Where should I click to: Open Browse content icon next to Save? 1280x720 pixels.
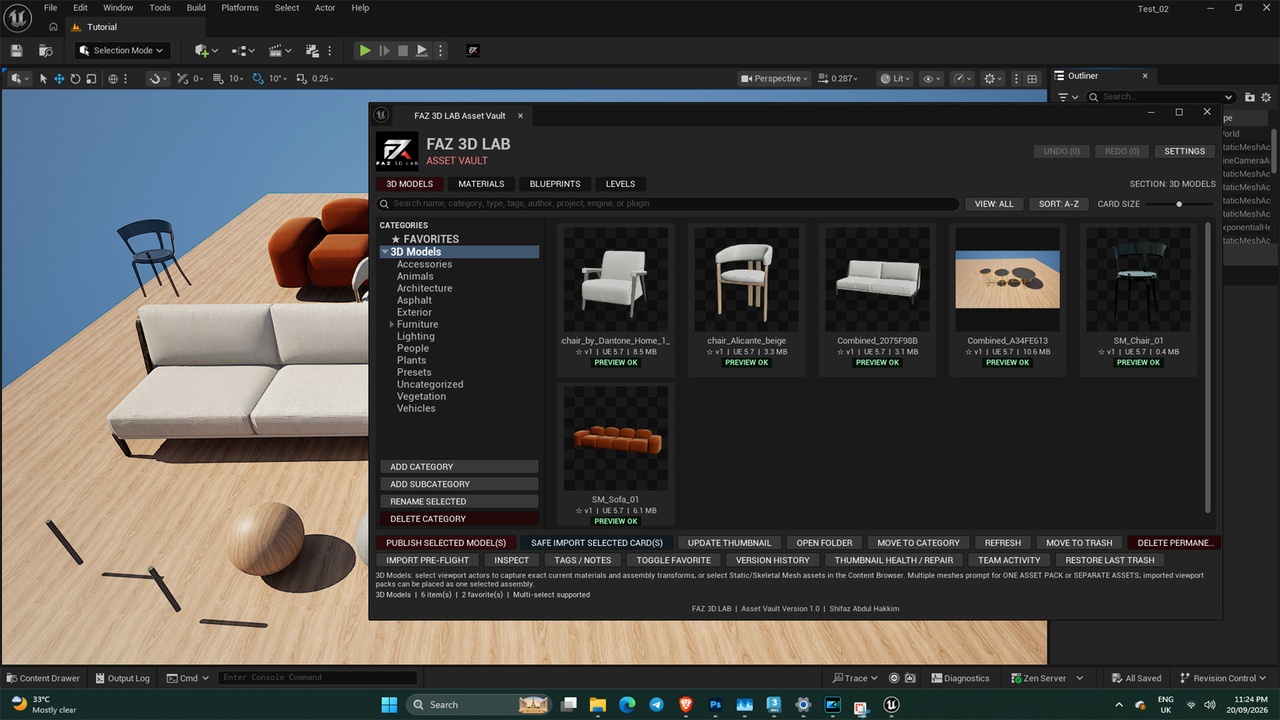click(x=45, y=50)
